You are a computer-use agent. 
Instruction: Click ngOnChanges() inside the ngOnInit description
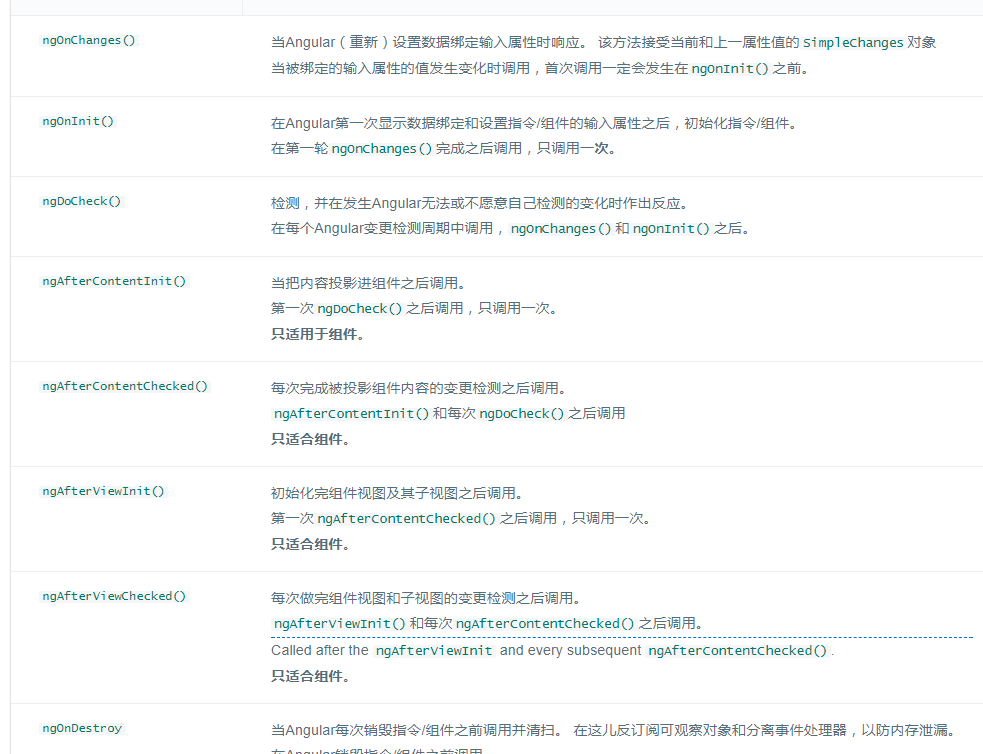(x=382, y=149)
